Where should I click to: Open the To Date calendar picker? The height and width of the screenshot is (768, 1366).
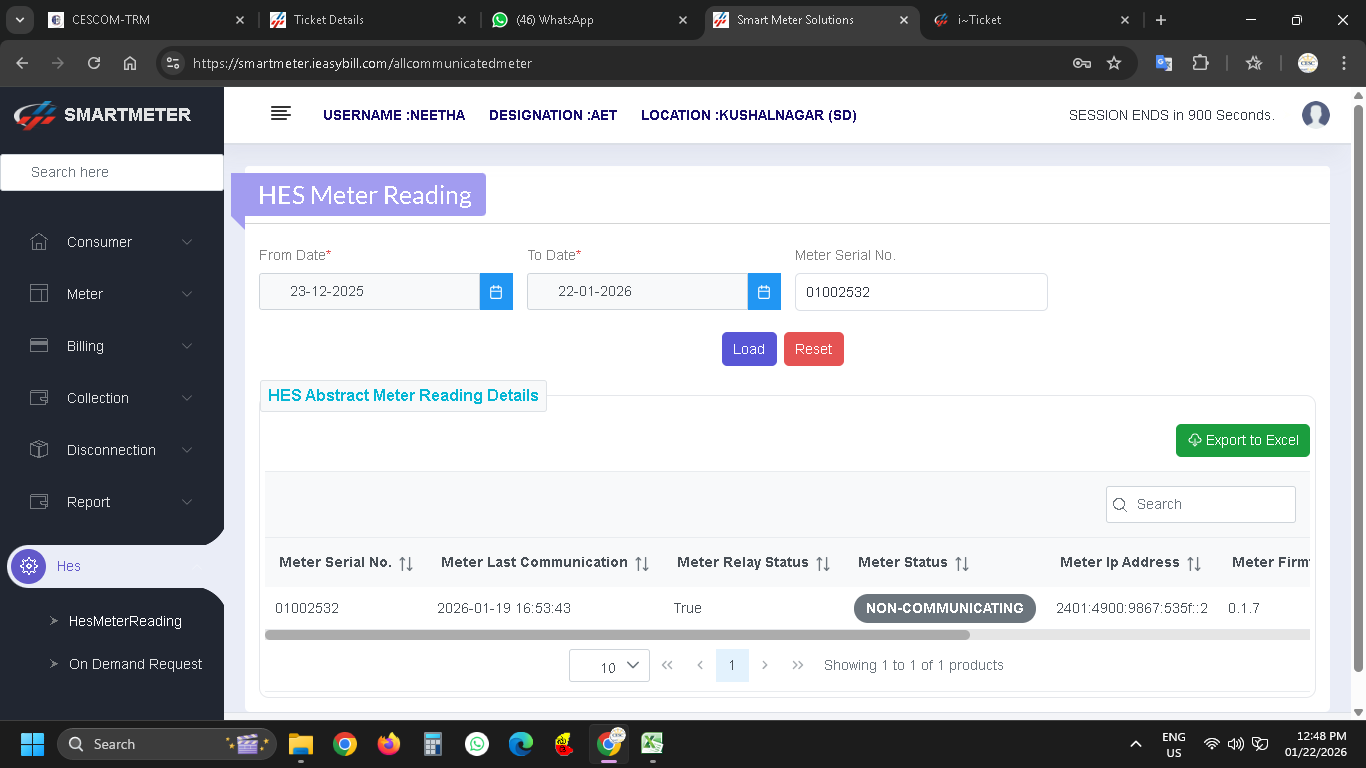point(763,292)
